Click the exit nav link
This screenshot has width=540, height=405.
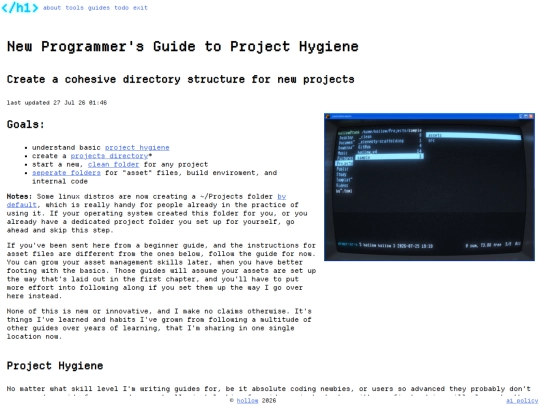(141, 8)
